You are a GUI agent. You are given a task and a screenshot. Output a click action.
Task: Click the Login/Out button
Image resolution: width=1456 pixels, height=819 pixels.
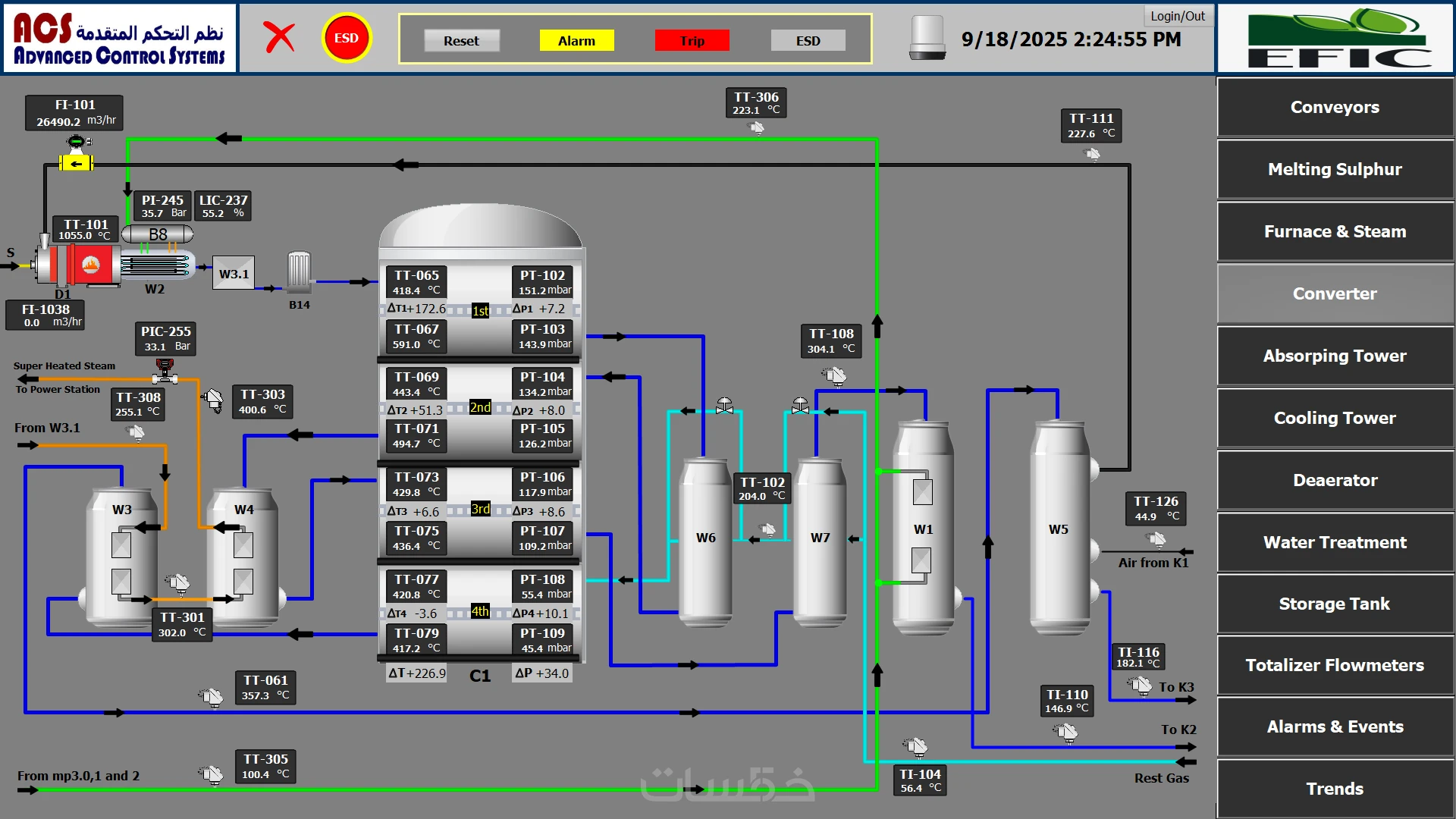tap(1177, 16)
